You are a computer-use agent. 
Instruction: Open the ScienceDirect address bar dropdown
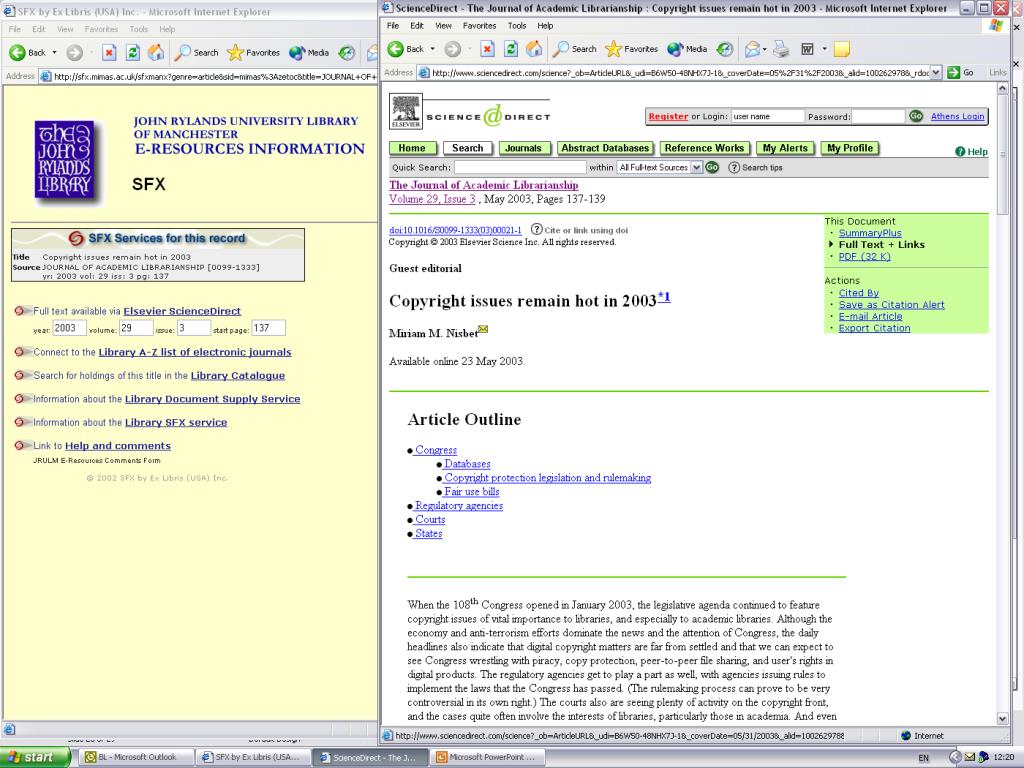936,72
